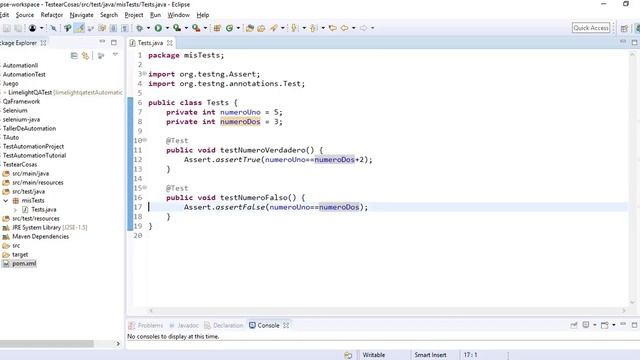Click the Open Task icon in toolbar

pos(261,28)
